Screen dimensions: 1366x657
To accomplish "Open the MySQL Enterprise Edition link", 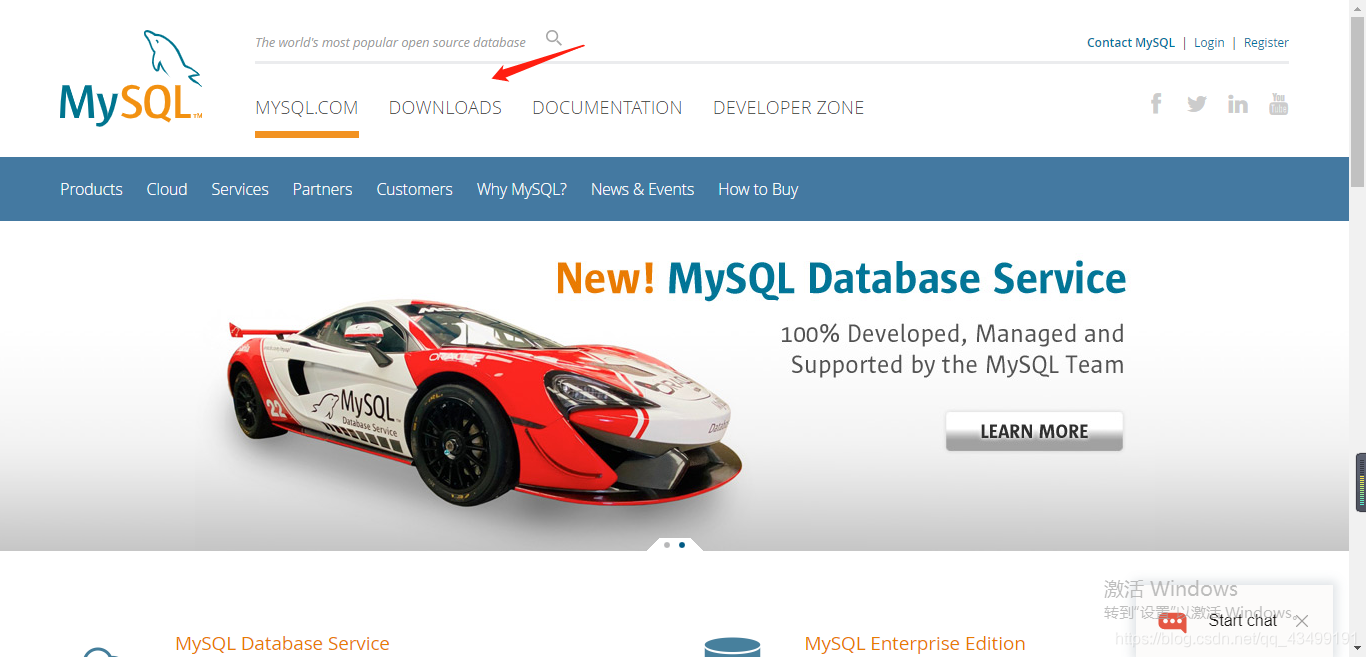I will pos(915,643).
